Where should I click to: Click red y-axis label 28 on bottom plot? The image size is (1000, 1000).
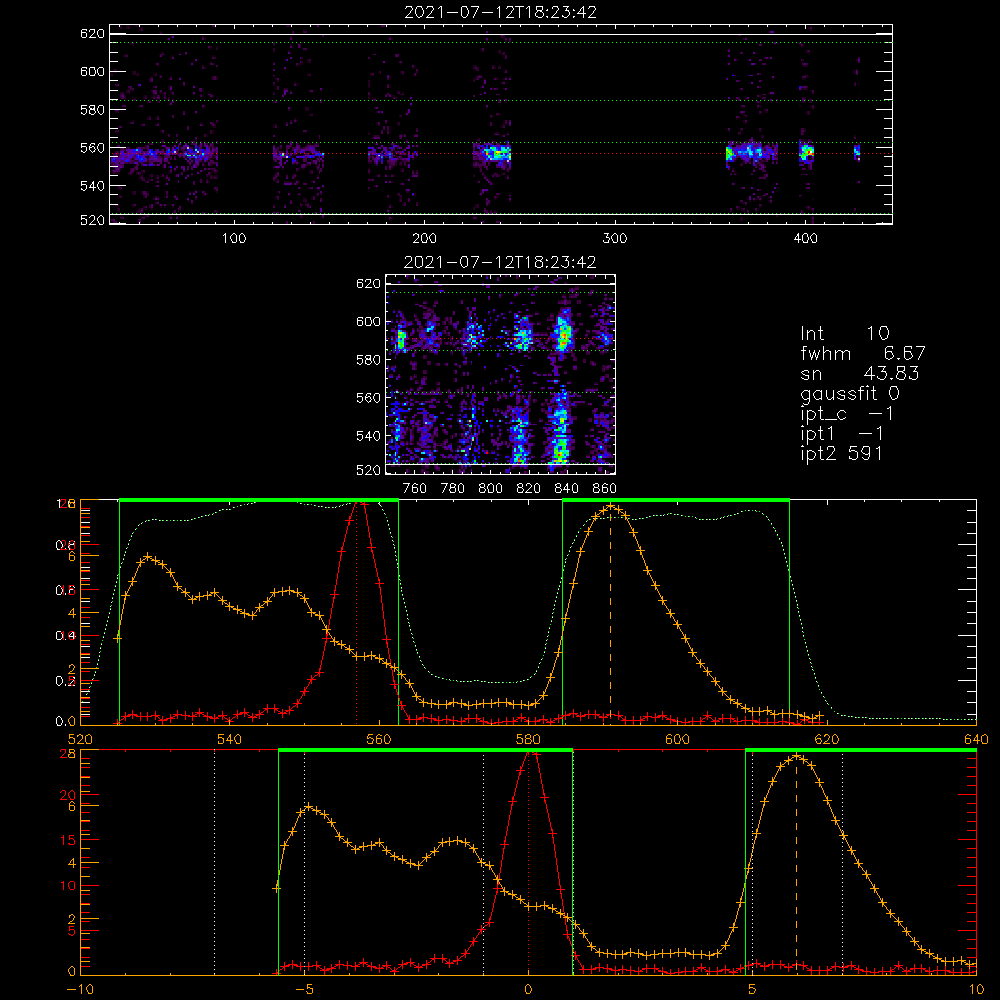tap(68, 753)
